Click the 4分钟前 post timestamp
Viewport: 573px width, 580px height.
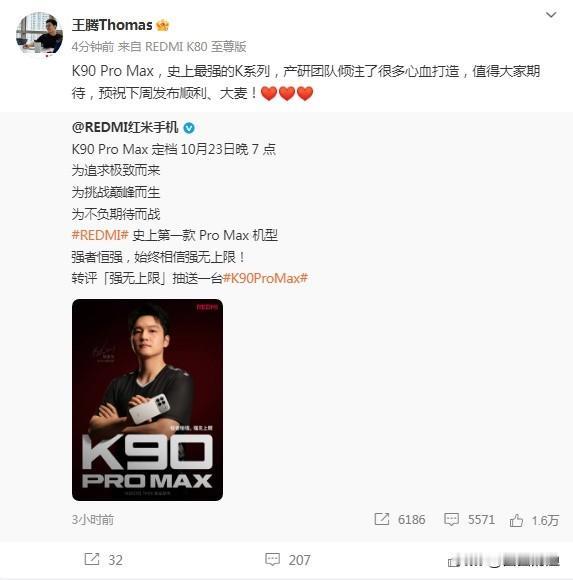tap(92, 47)
